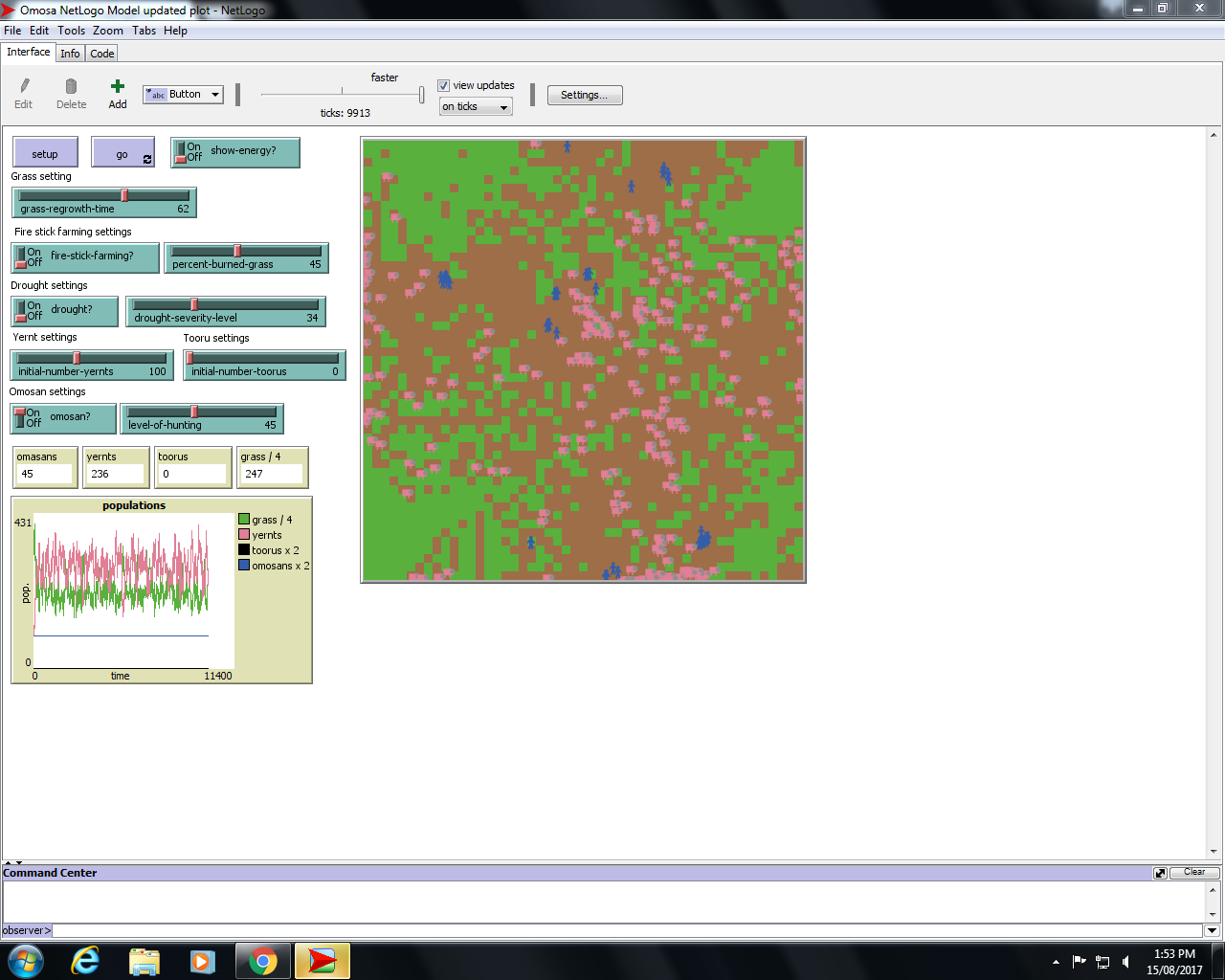The height and width of the screenshot is (980, 1225).
Task: Toggle the drought? switch
Action: click(x=65, y=311)
